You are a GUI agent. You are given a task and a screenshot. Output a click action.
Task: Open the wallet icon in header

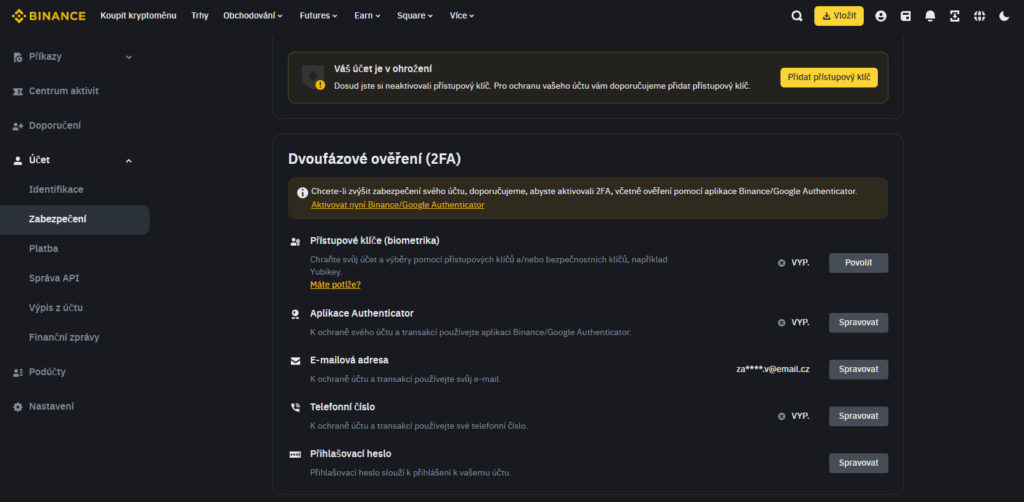[906, 16]
